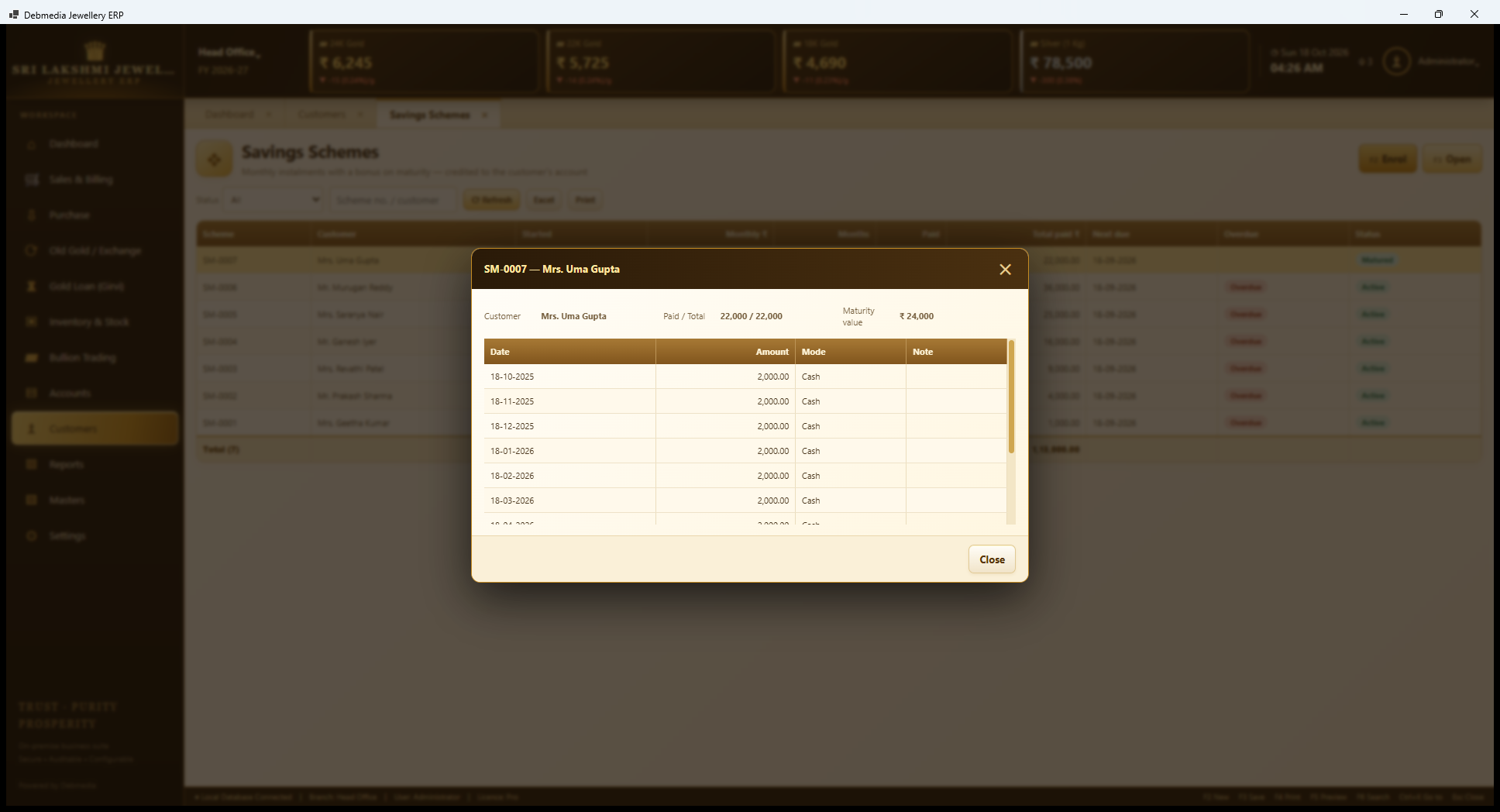Screen dimensions: 1500x812
Task: Click the Cash mode in the 18-03-2026 row
Action: [x=810, y=501]
